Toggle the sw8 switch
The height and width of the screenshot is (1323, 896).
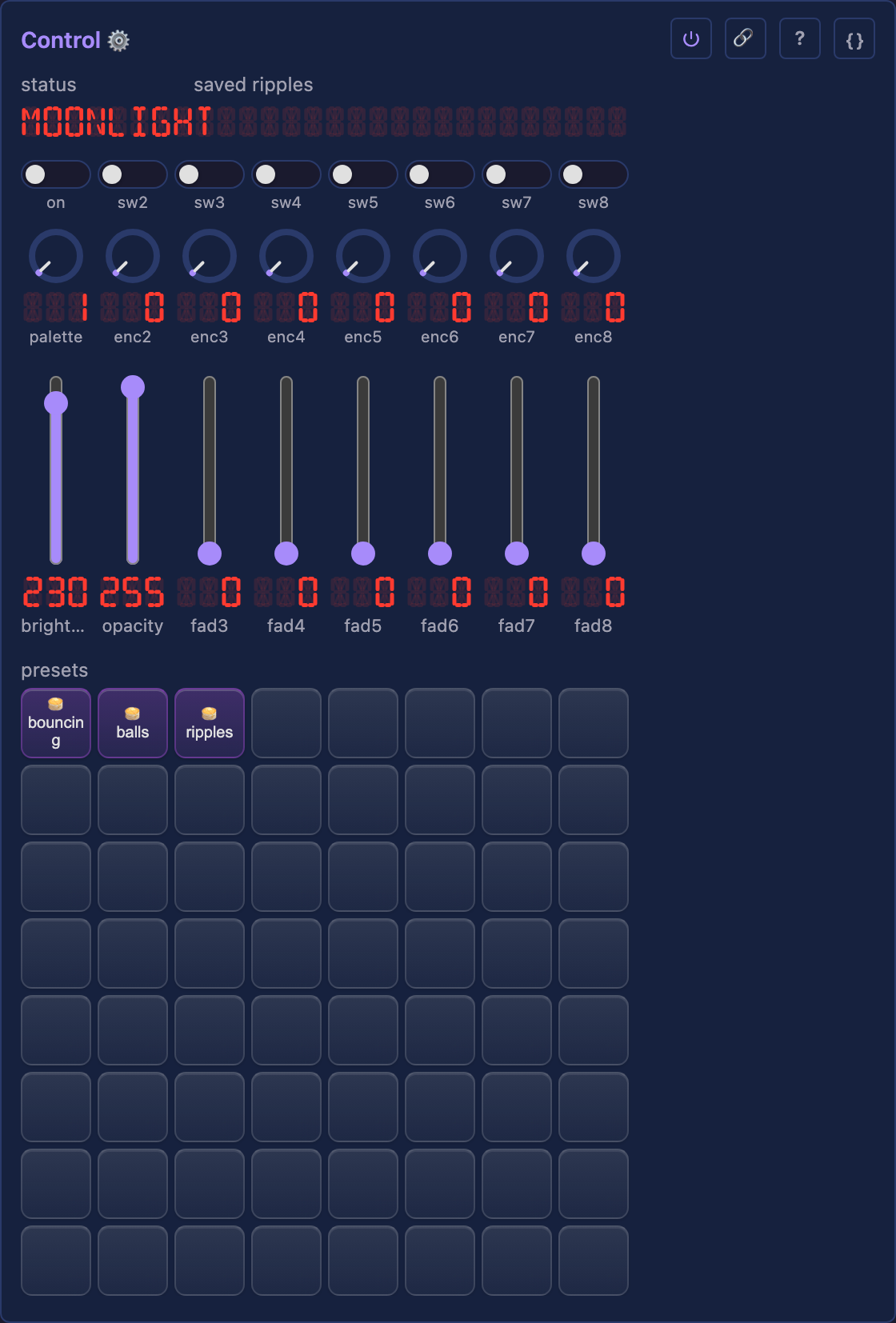(x=594, y=174)
